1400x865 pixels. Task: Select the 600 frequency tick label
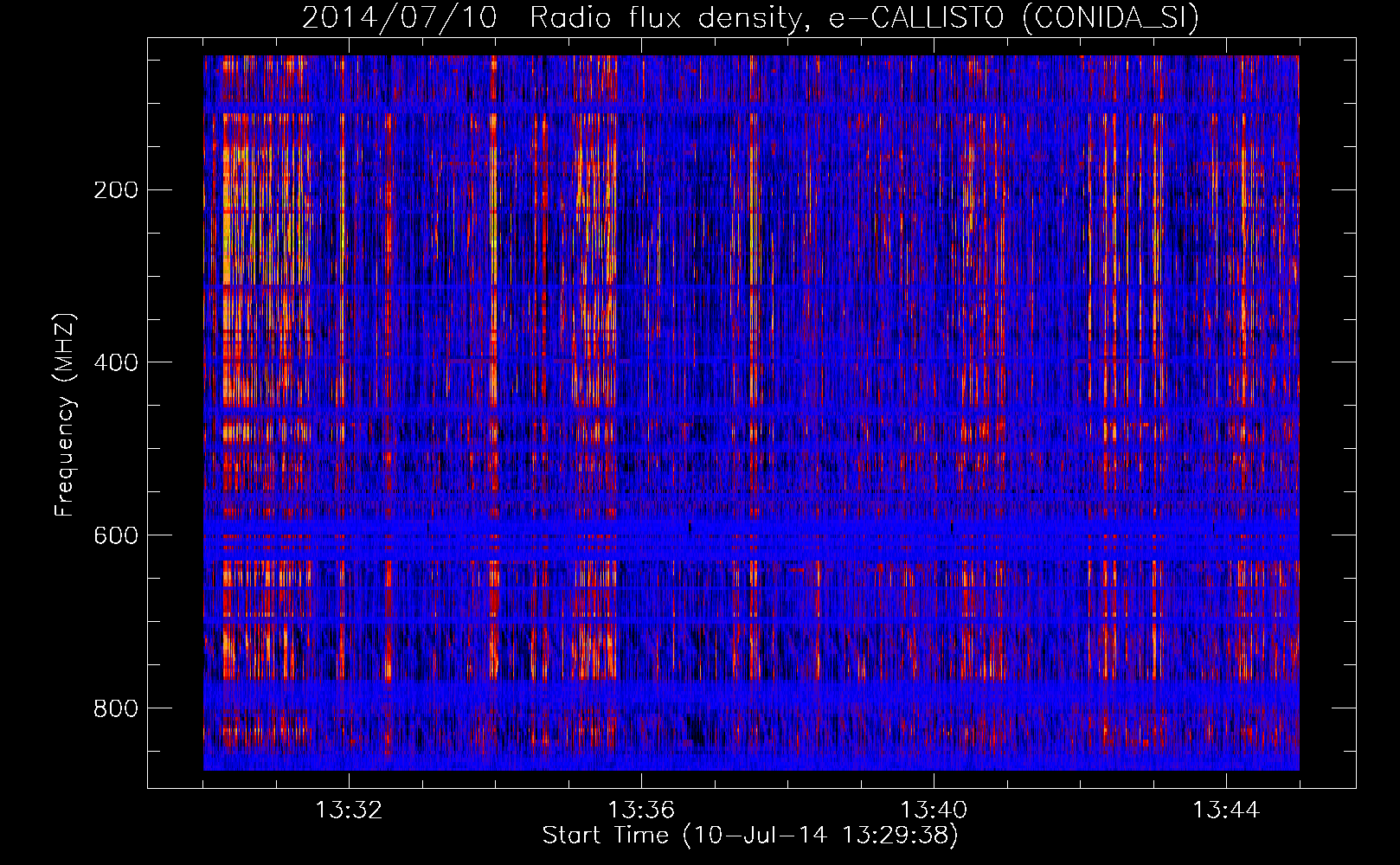click(x=116, y=535)
